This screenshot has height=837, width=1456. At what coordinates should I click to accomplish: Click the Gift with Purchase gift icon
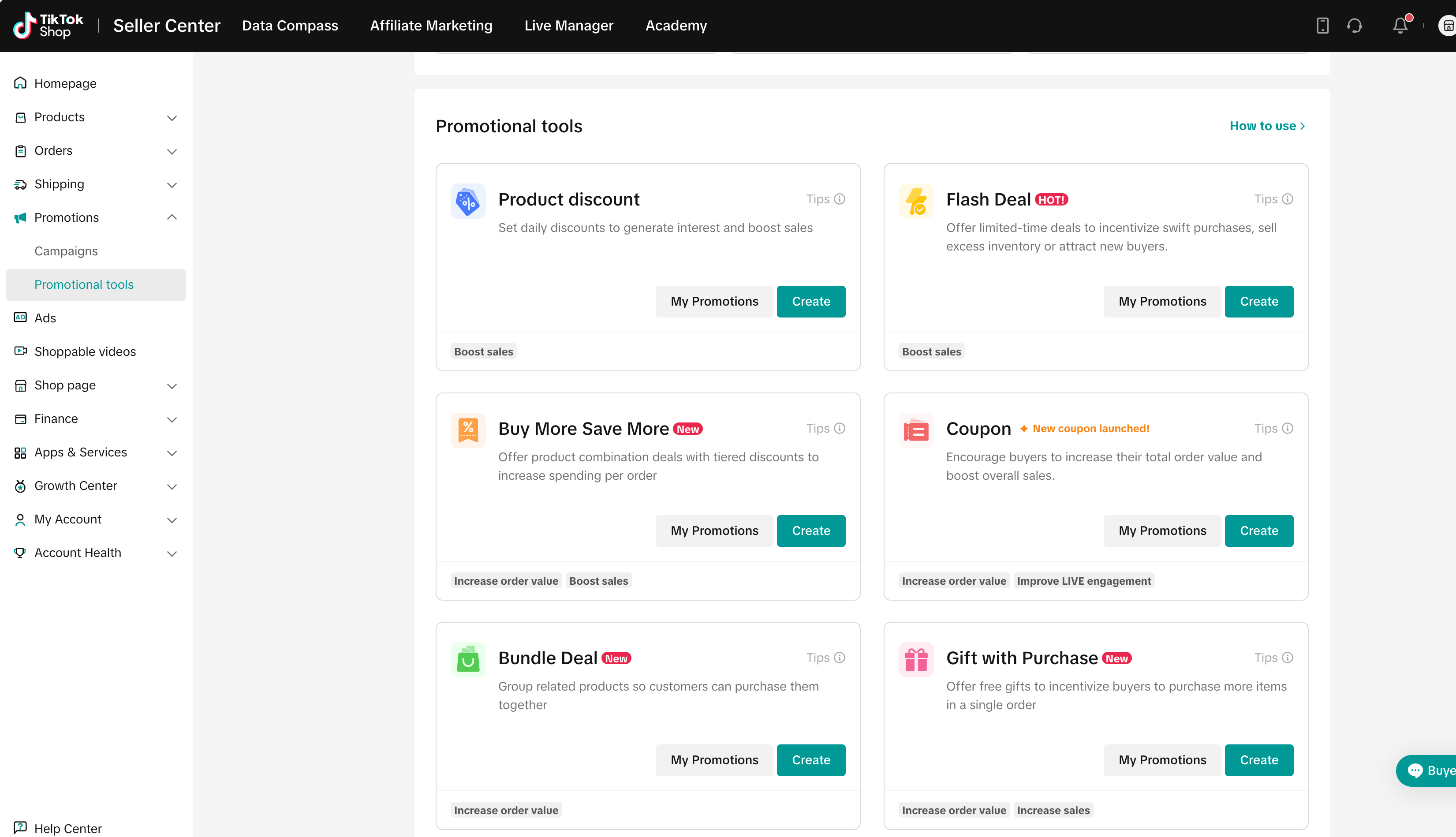pyautogui.click(x=916, y=659)
